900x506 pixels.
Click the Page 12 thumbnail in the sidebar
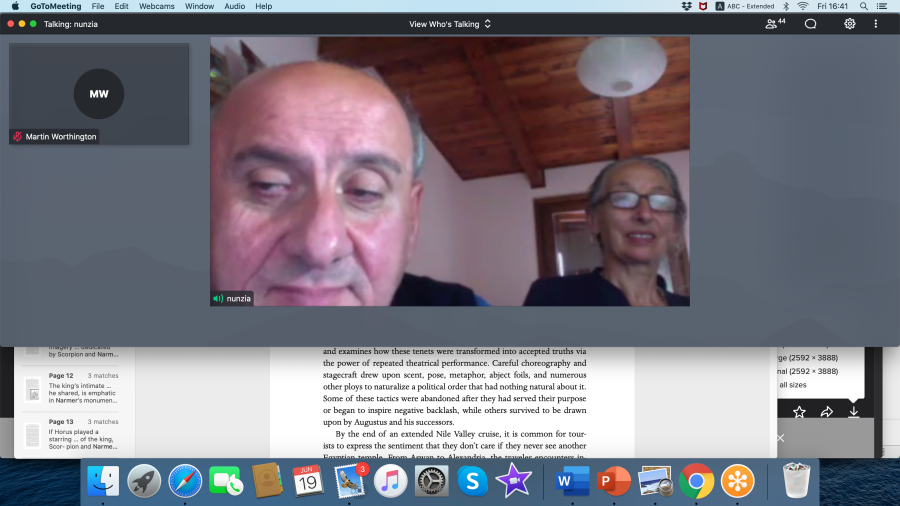click(33, 390)
